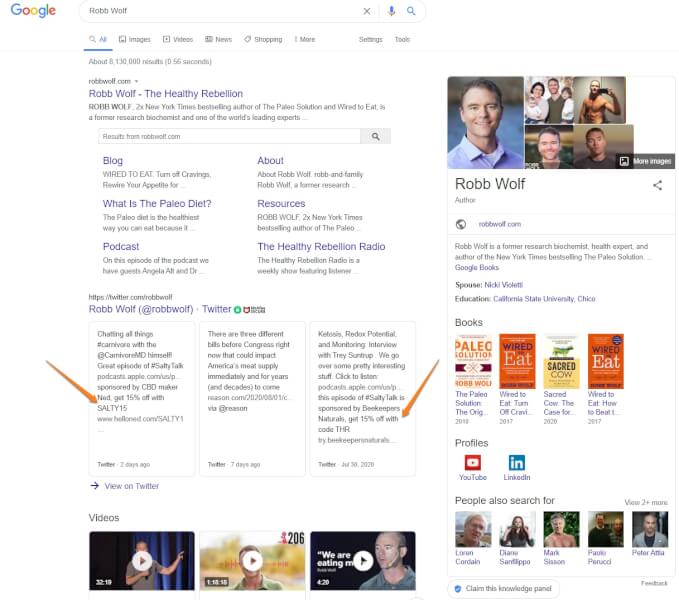Click the 'Results from robbwolf.com' search field
The width and height of the screenshot is (679, 600).
(x=230, y=136)
